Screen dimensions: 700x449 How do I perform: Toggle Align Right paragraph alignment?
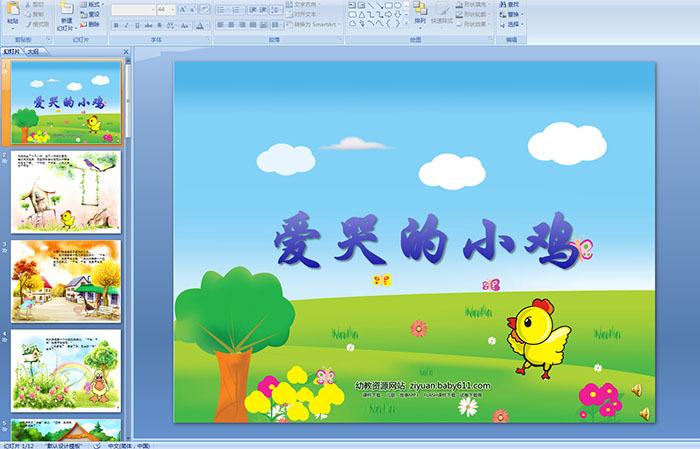click(242, 25)
